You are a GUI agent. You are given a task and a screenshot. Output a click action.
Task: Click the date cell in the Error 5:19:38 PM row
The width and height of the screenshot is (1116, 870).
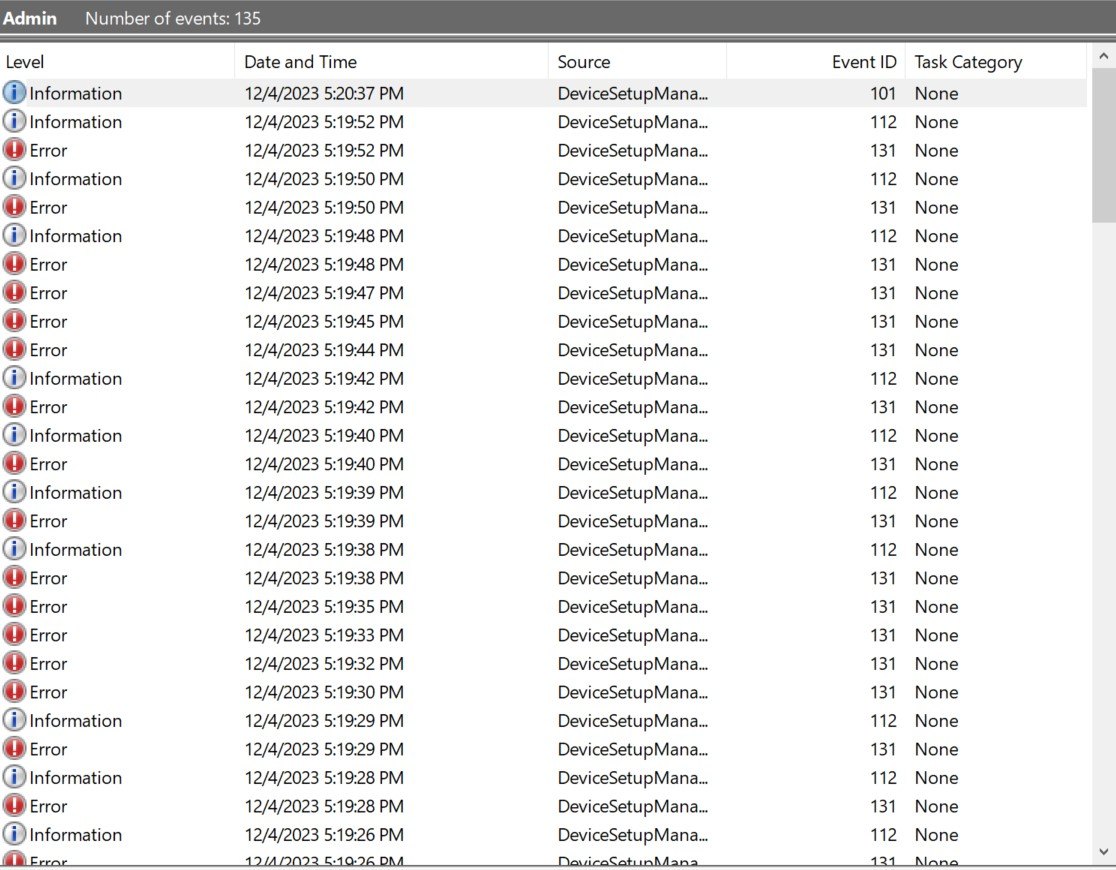[324, 578]
